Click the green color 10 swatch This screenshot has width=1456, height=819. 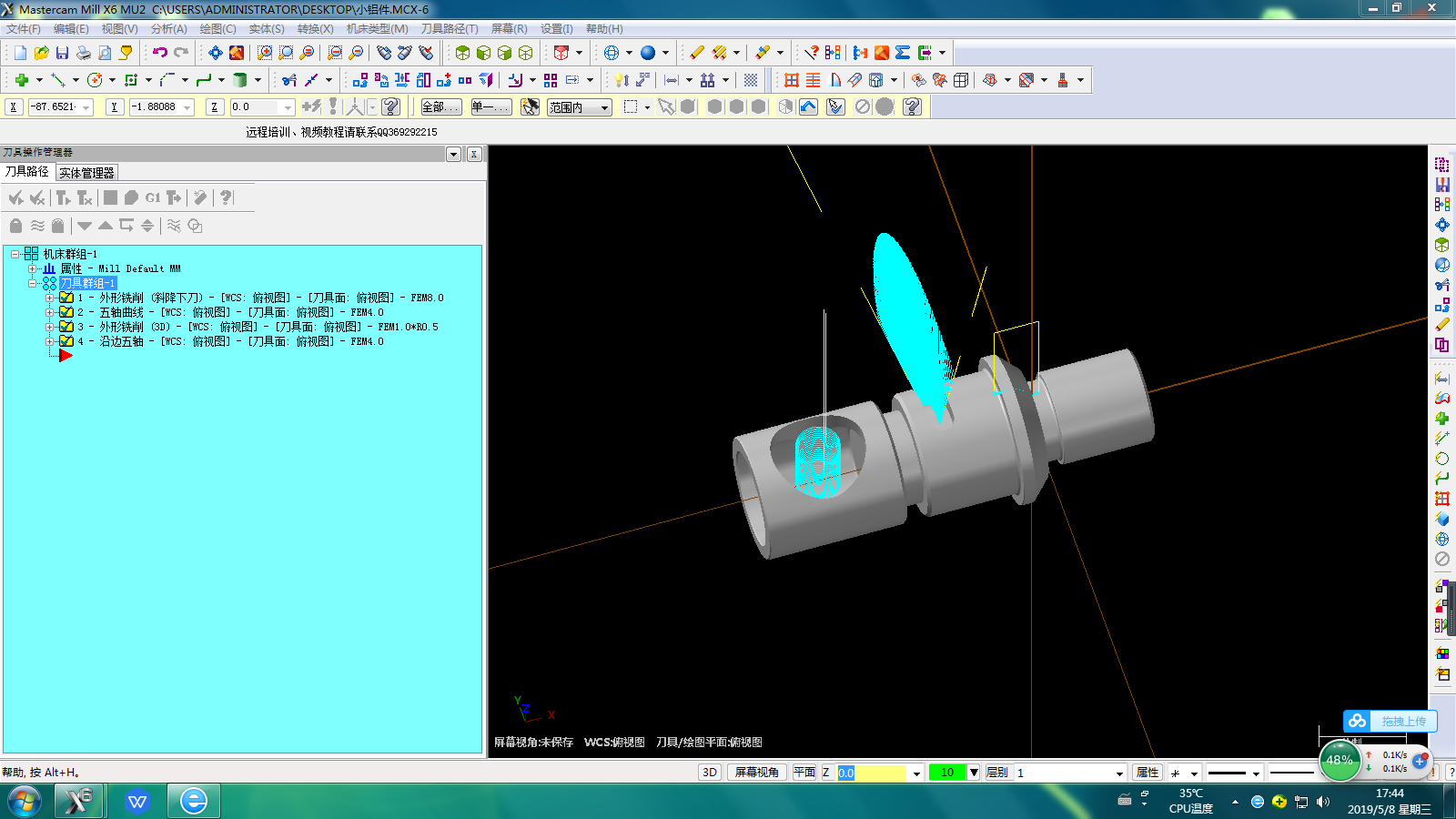[946, 773]
